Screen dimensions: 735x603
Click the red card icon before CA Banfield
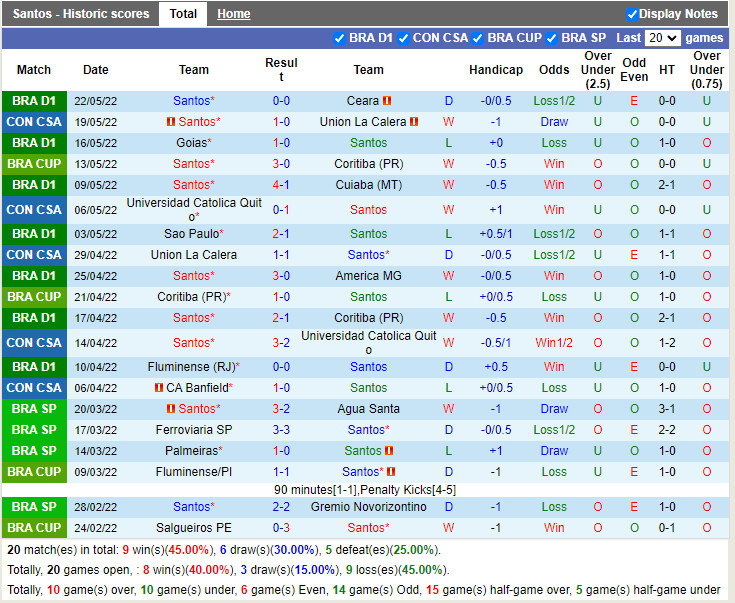coord(158,388)
